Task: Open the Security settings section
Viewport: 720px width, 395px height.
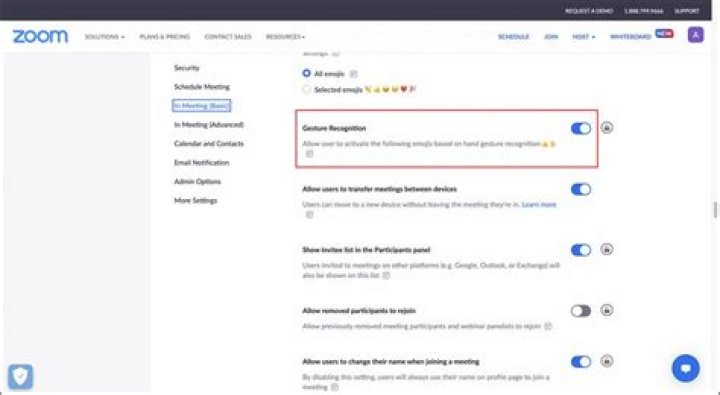Action: (x=187, y=68)
